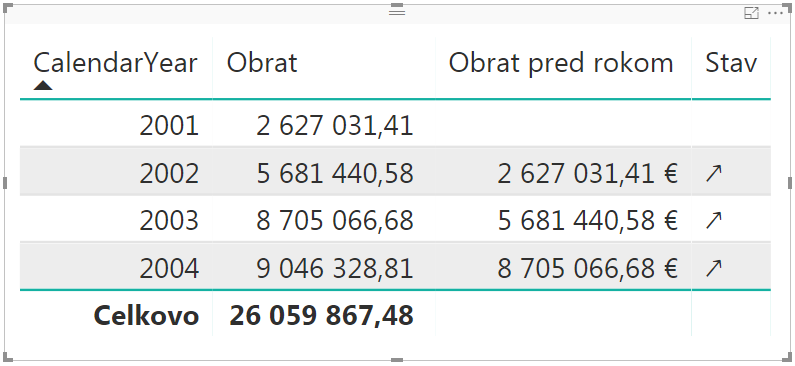
Task: Click the trend arrow in 2003 row
Action: [713, 221]
